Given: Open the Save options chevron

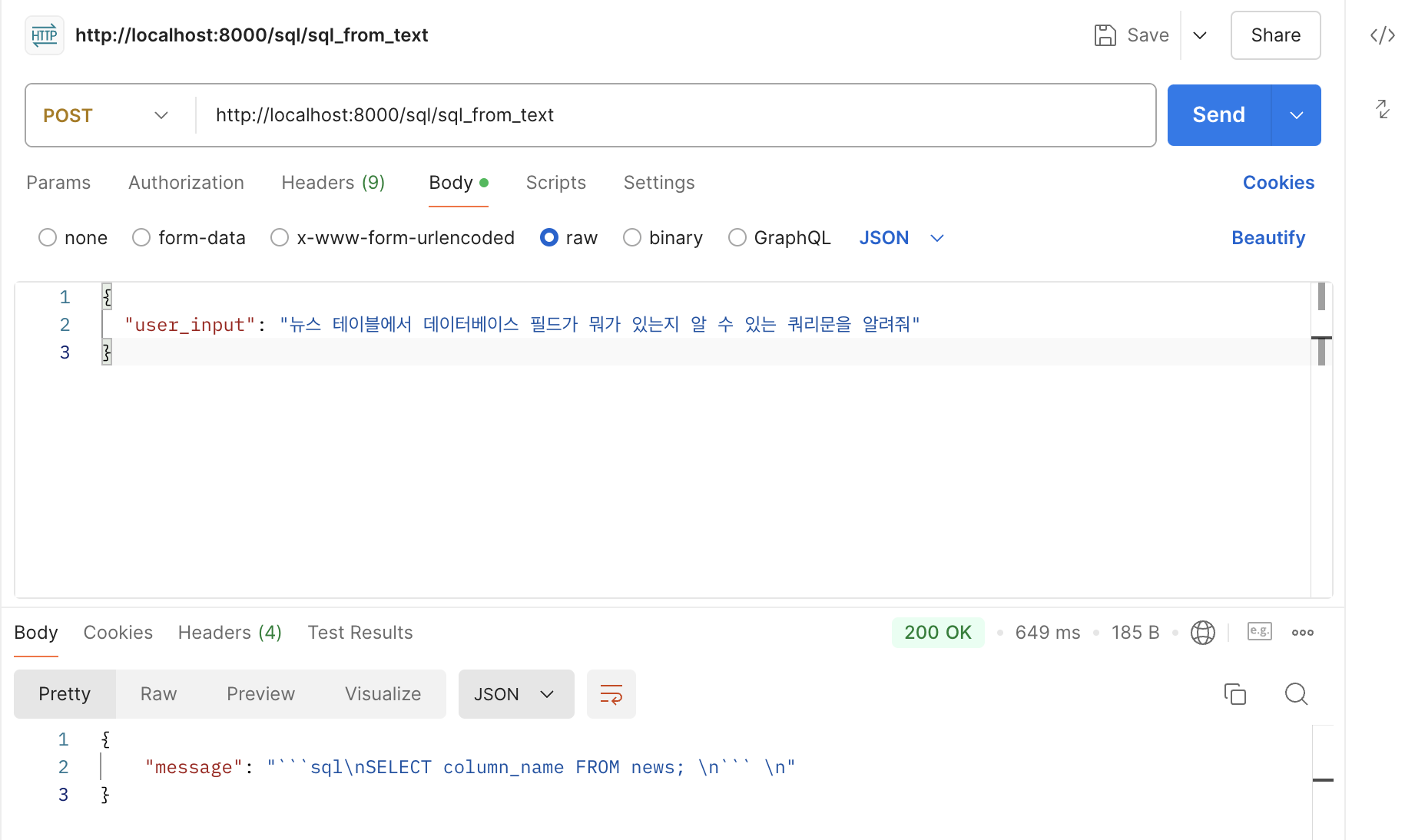Looking at the screenshot, I should tap(1200, 35).
